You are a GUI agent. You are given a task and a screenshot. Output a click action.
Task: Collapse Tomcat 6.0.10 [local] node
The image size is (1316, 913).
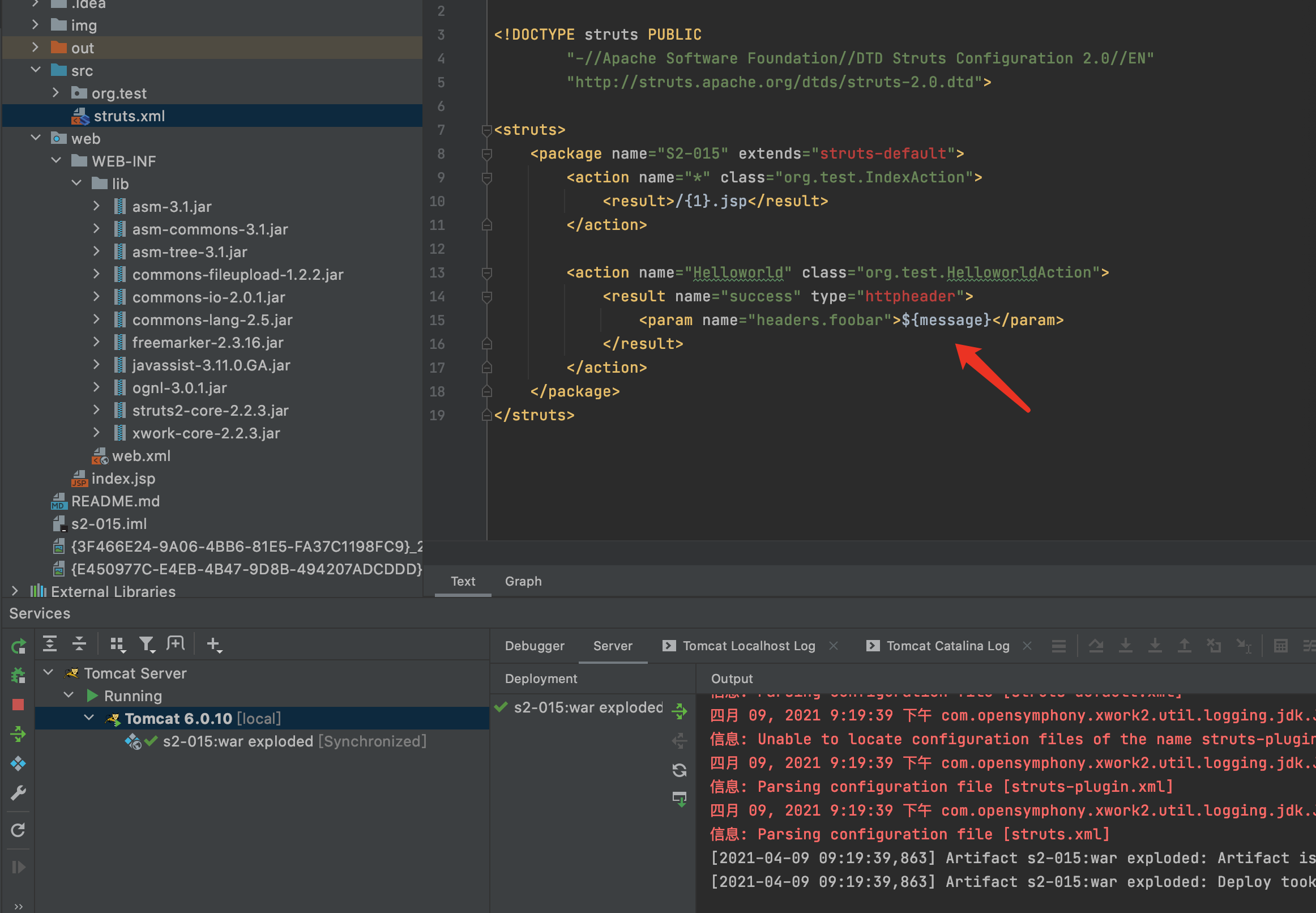tap(89, 718)
